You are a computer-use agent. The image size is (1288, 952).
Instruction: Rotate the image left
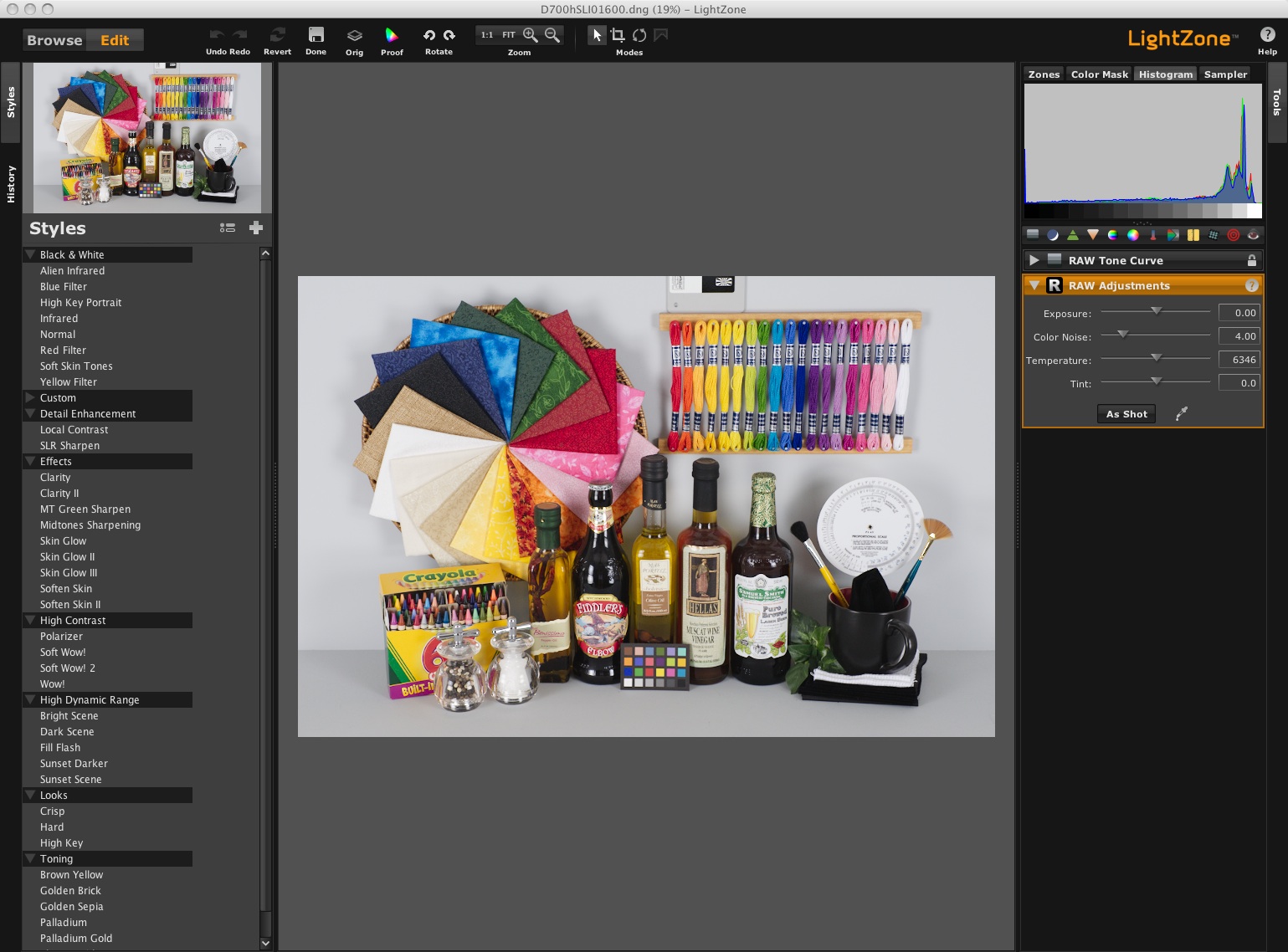pyautogui.click(x=428, y=35)
